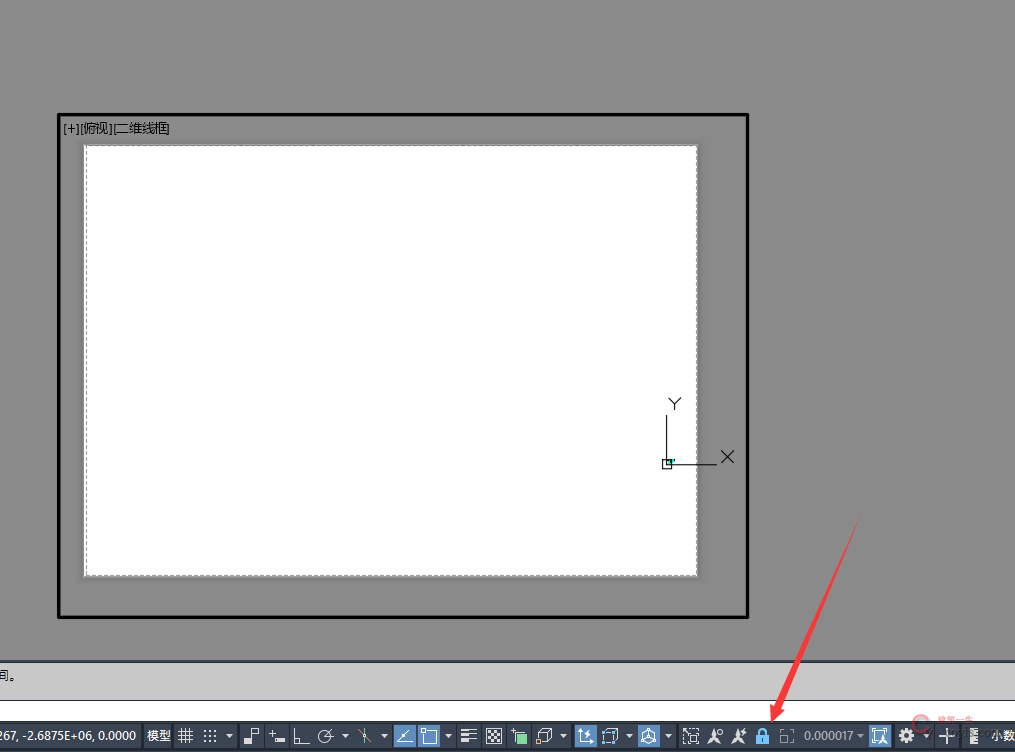Image resolution: width=1015 pixels, height=752 pixels.
Task: Click the command line input field
Action: [x=500, y=710]
